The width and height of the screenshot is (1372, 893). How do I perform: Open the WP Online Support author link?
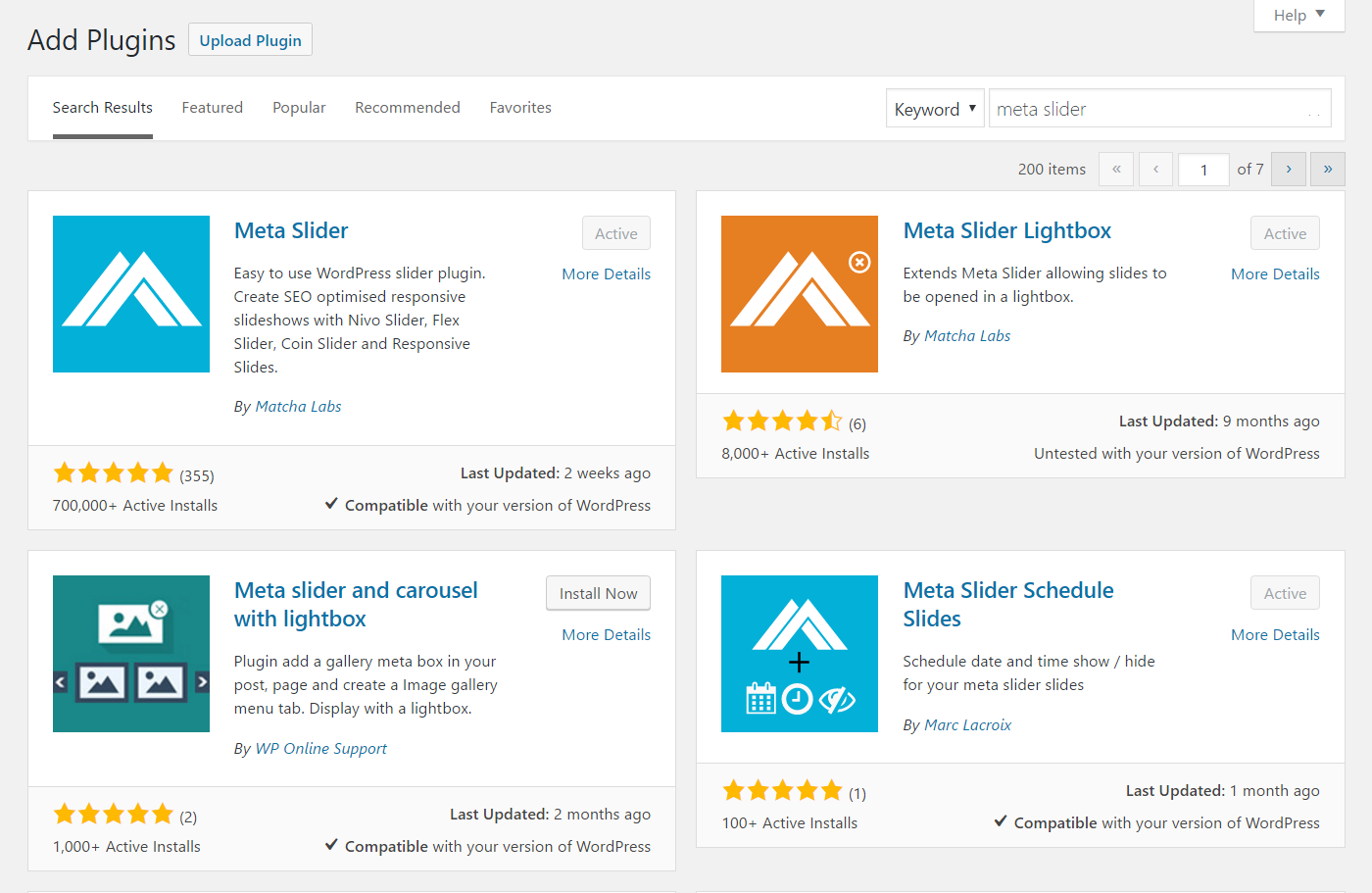(x=320, y=749)
